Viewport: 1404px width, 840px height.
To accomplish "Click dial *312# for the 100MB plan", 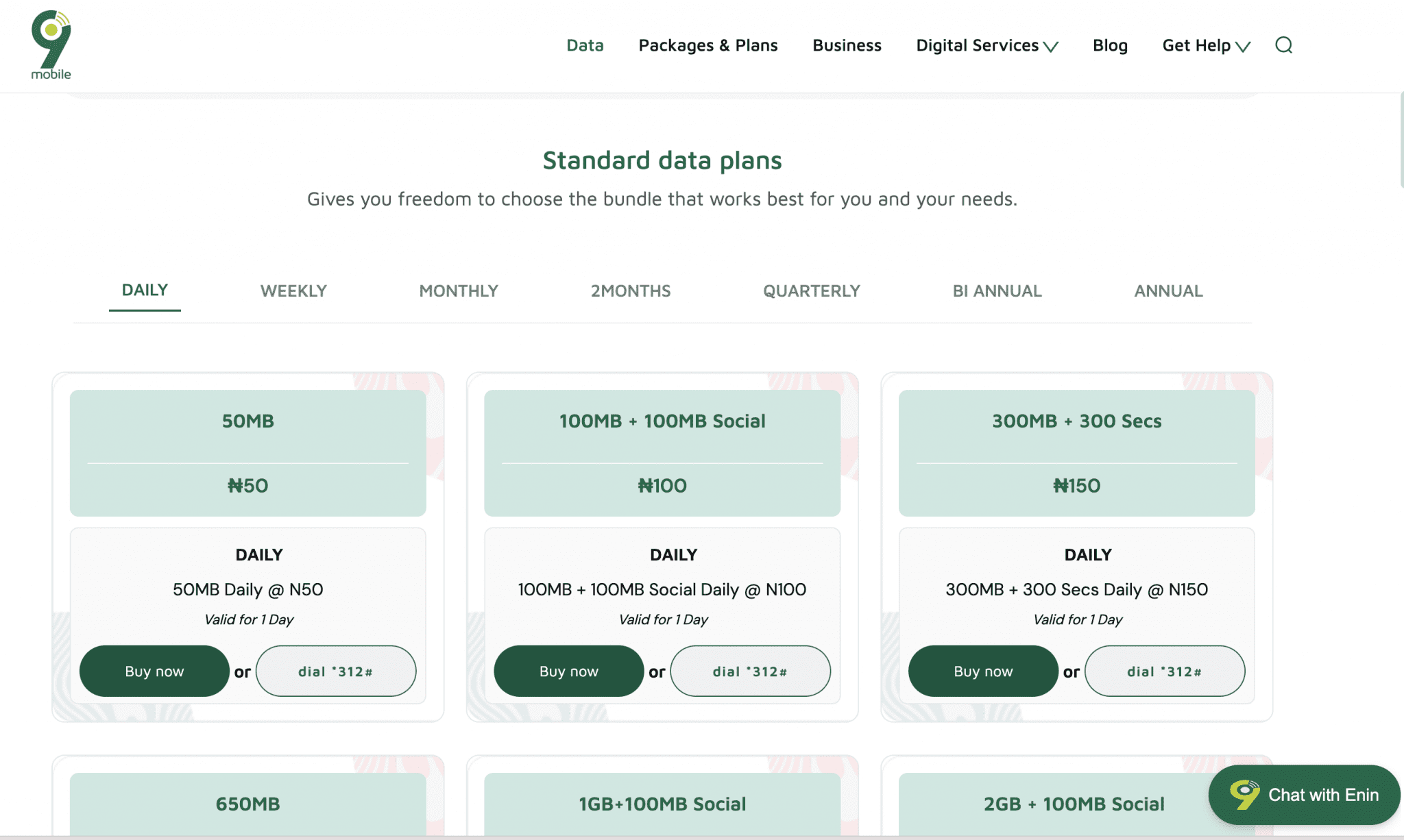I will tap(750, 671).
